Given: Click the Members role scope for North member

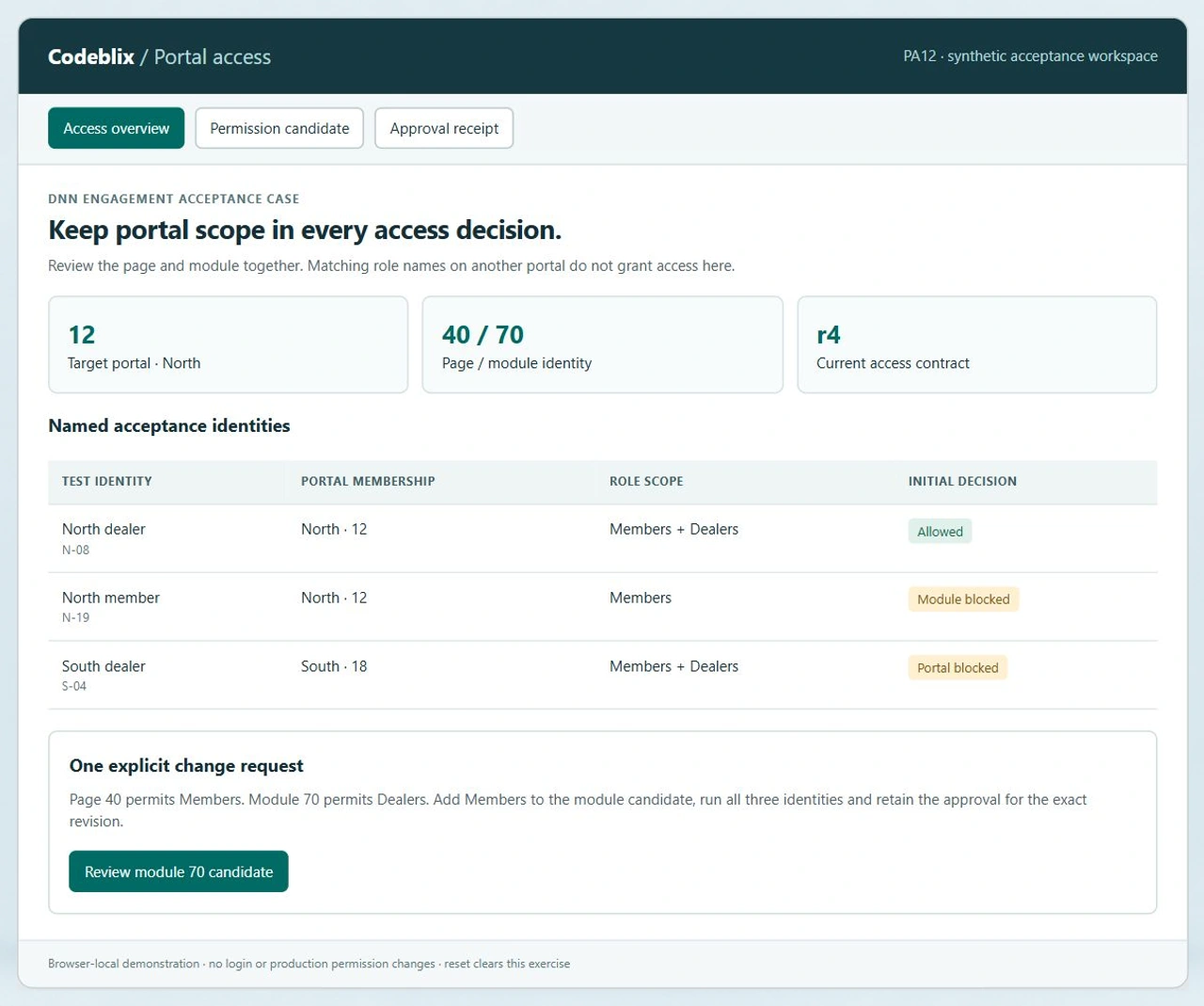Looking at the screenshot, I should click(641, 598).
